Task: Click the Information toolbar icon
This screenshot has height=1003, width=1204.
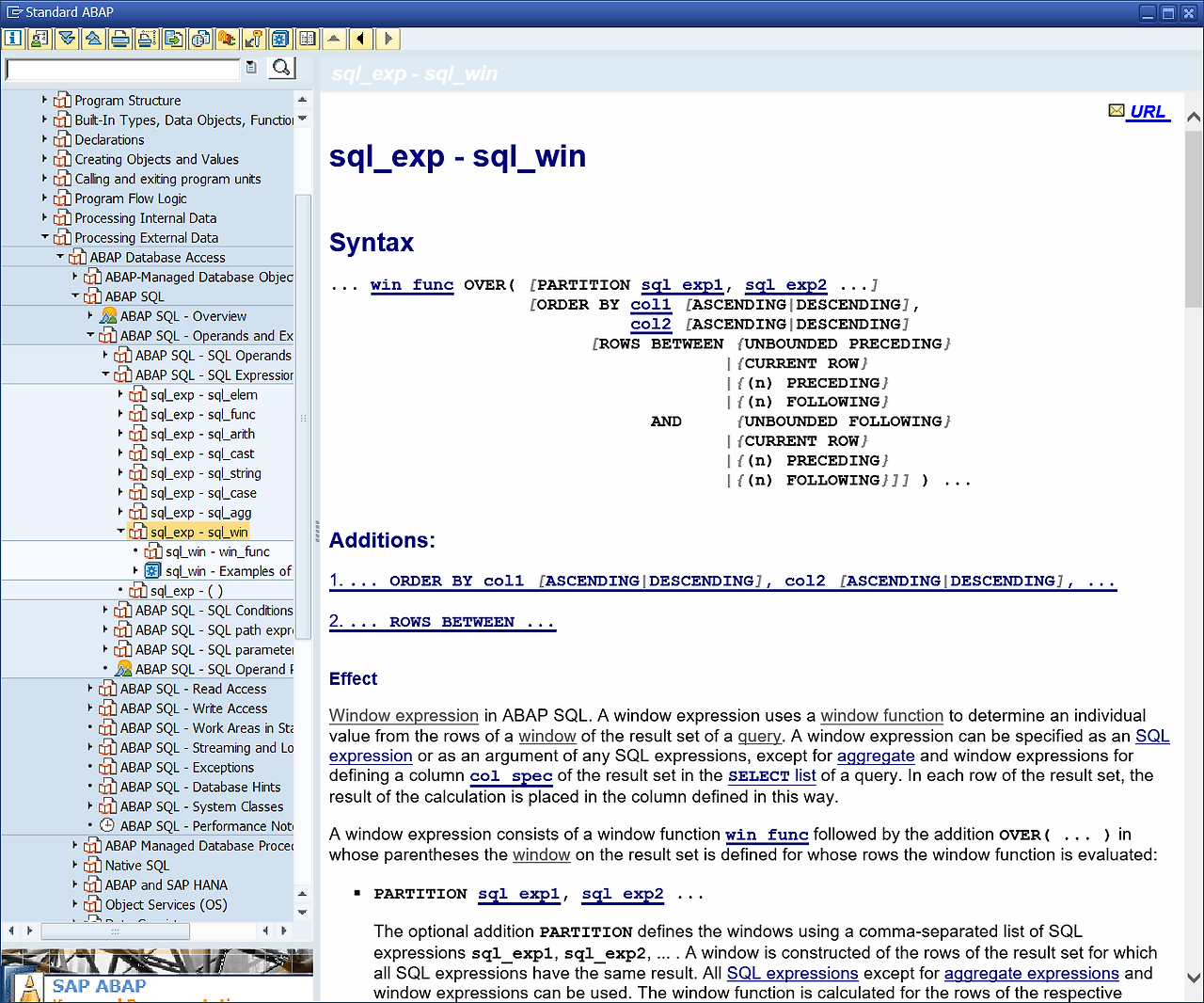Action: pos(12,39)
